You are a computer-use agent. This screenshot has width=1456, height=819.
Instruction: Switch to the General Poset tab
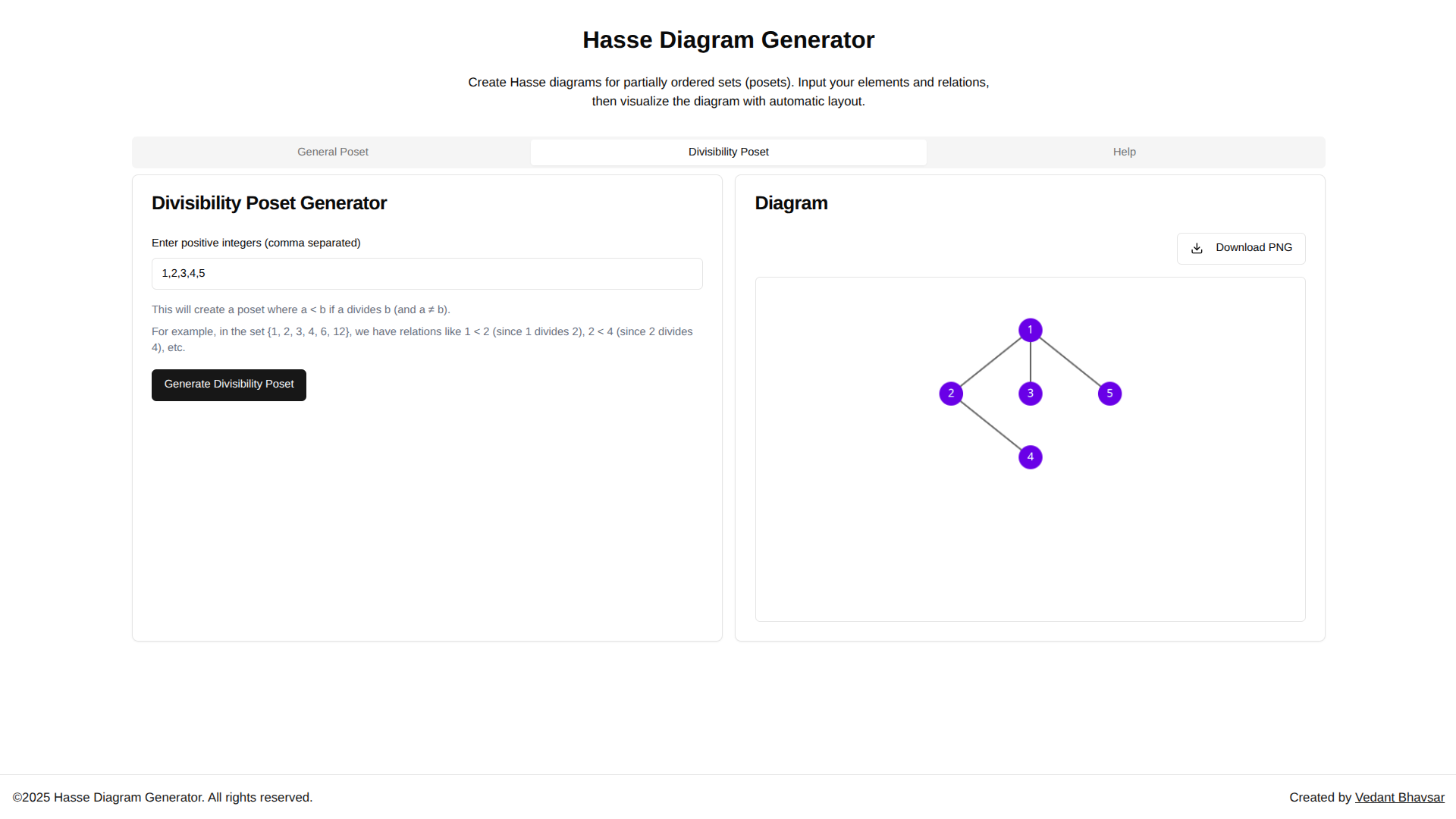332,152
